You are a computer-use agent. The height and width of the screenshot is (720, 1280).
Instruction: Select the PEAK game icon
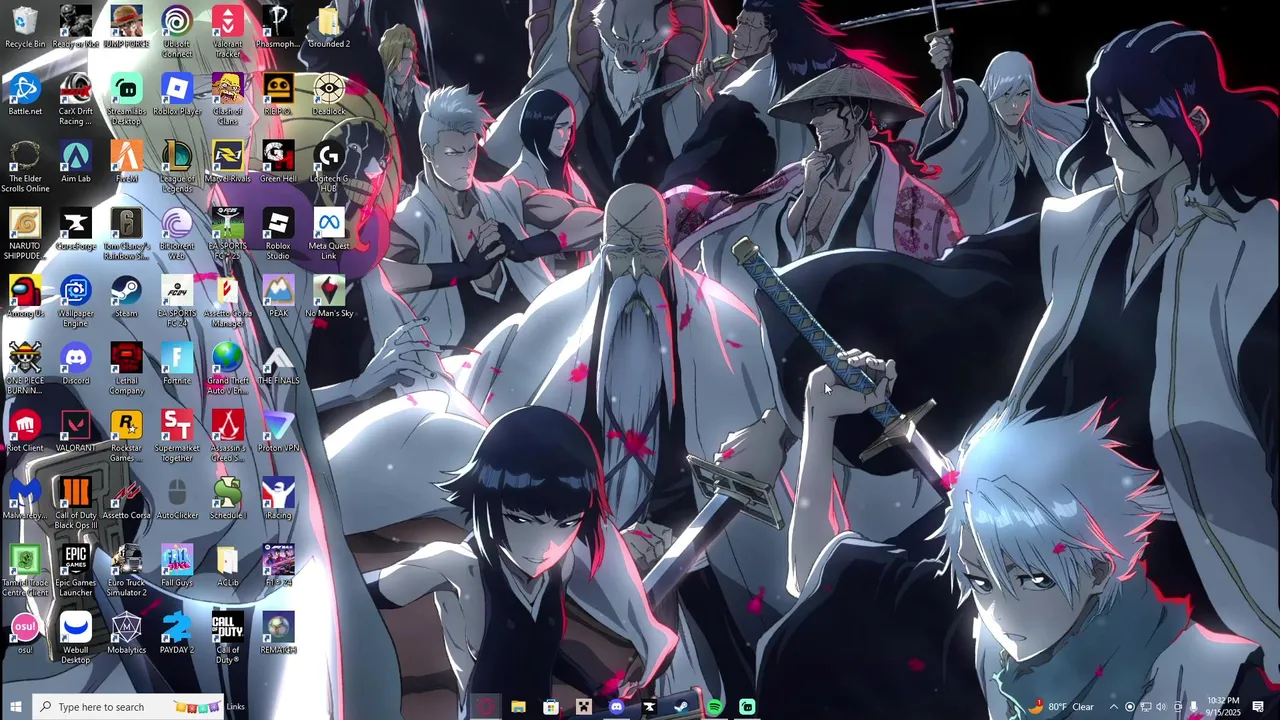pyautogui.click(x=278, y=297)
